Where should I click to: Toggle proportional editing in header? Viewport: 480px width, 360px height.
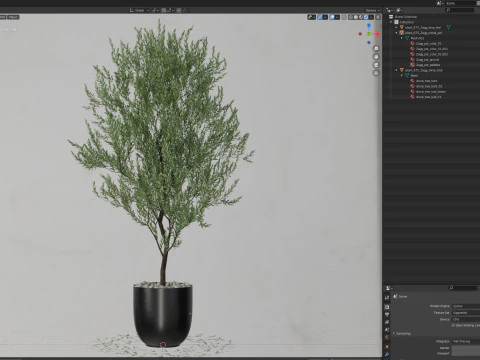(x=179, y=10)
